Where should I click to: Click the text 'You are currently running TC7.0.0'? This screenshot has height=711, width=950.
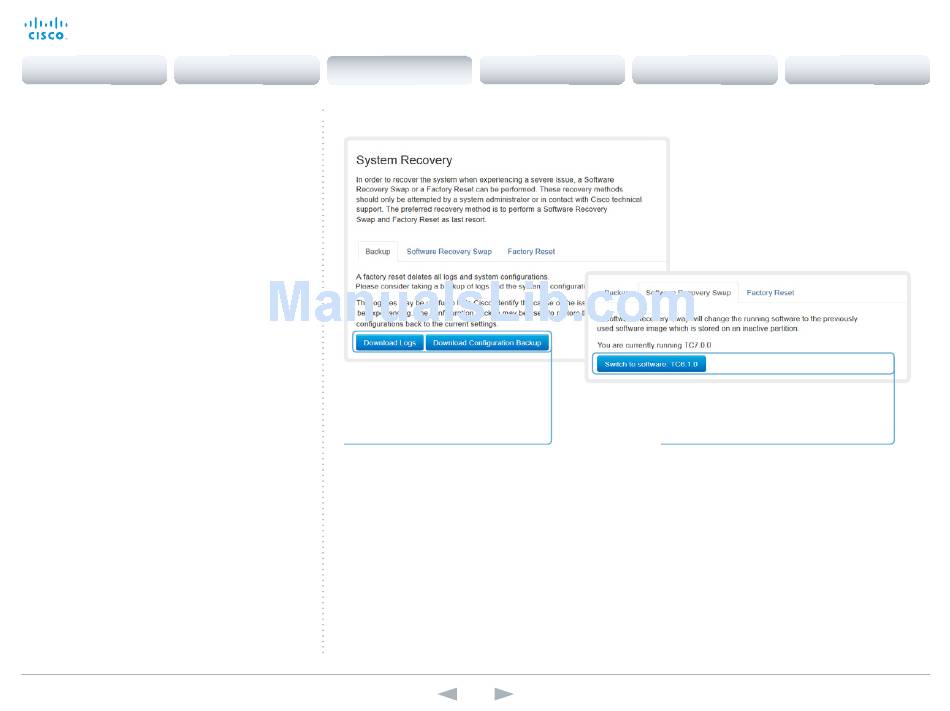pos(654,345)
